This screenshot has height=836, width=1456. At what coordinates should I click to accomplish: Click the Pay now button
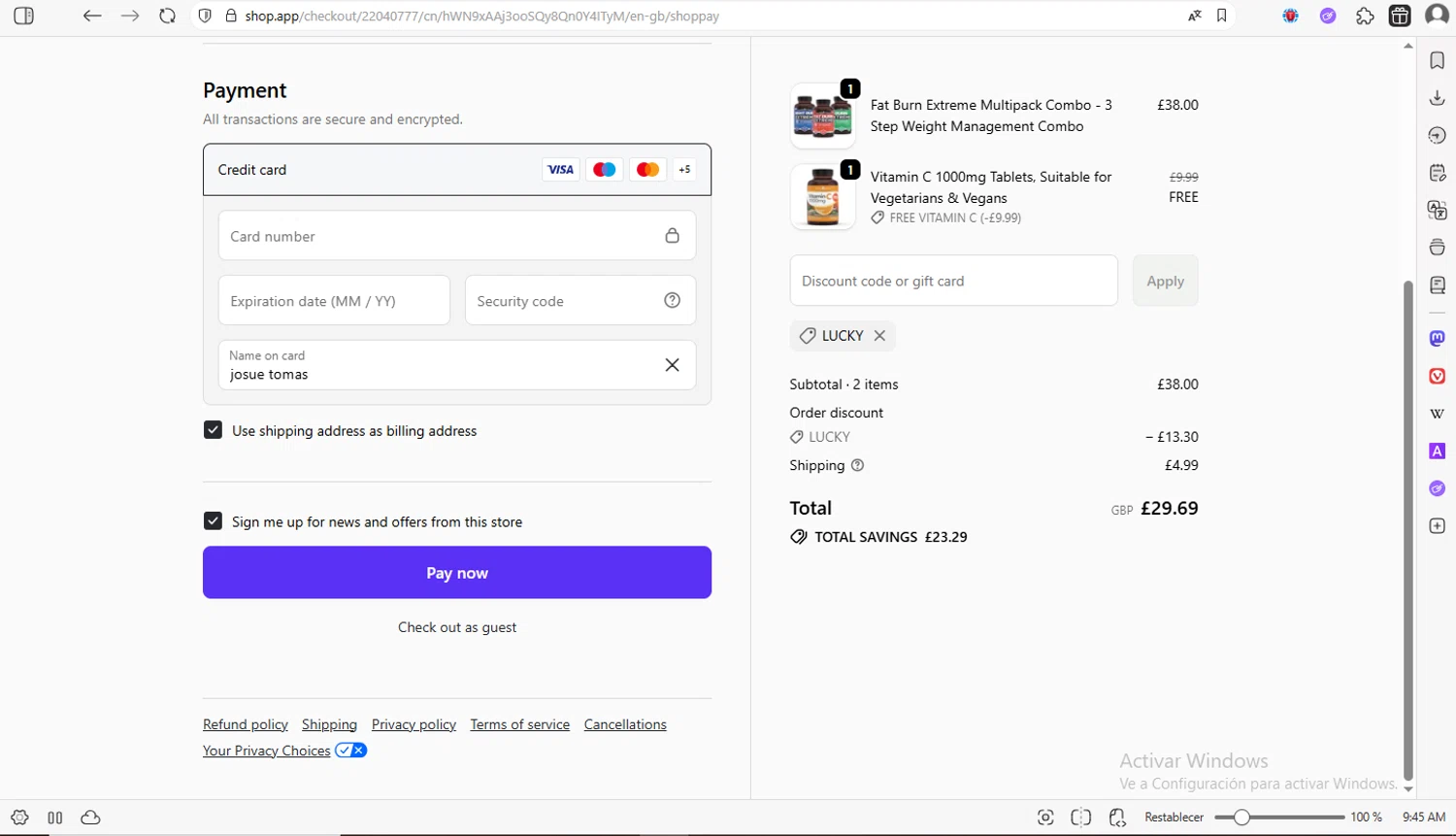pyautogui.click(x=457, y=573)
